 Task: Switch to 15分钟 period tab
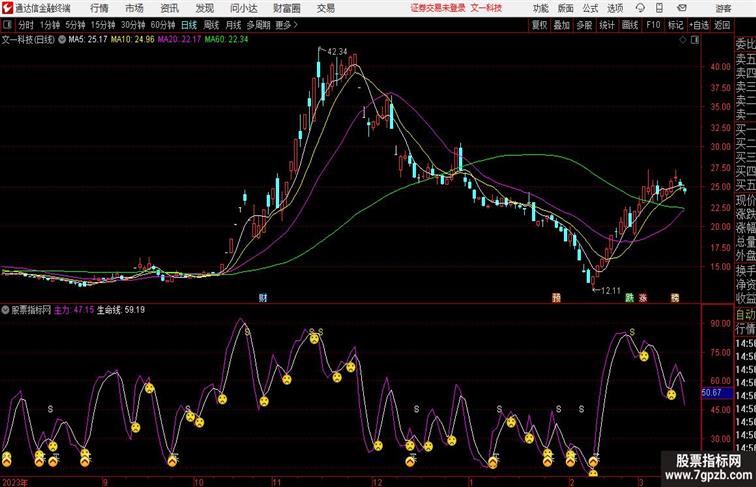tap(103, 25)
